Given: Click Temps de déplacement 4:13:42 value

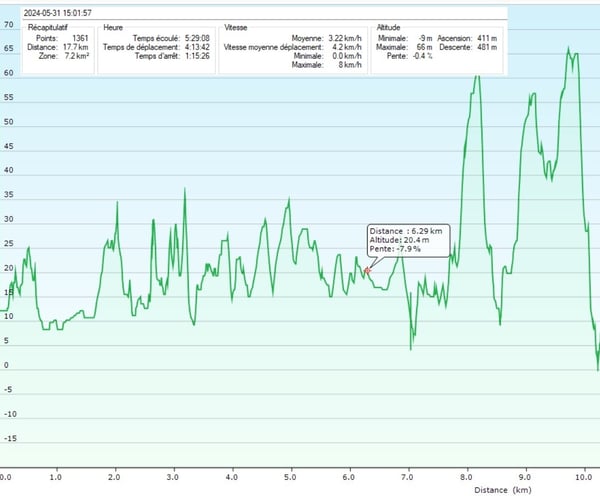Looking at the screenshot, I should click(x=197, y=47).
